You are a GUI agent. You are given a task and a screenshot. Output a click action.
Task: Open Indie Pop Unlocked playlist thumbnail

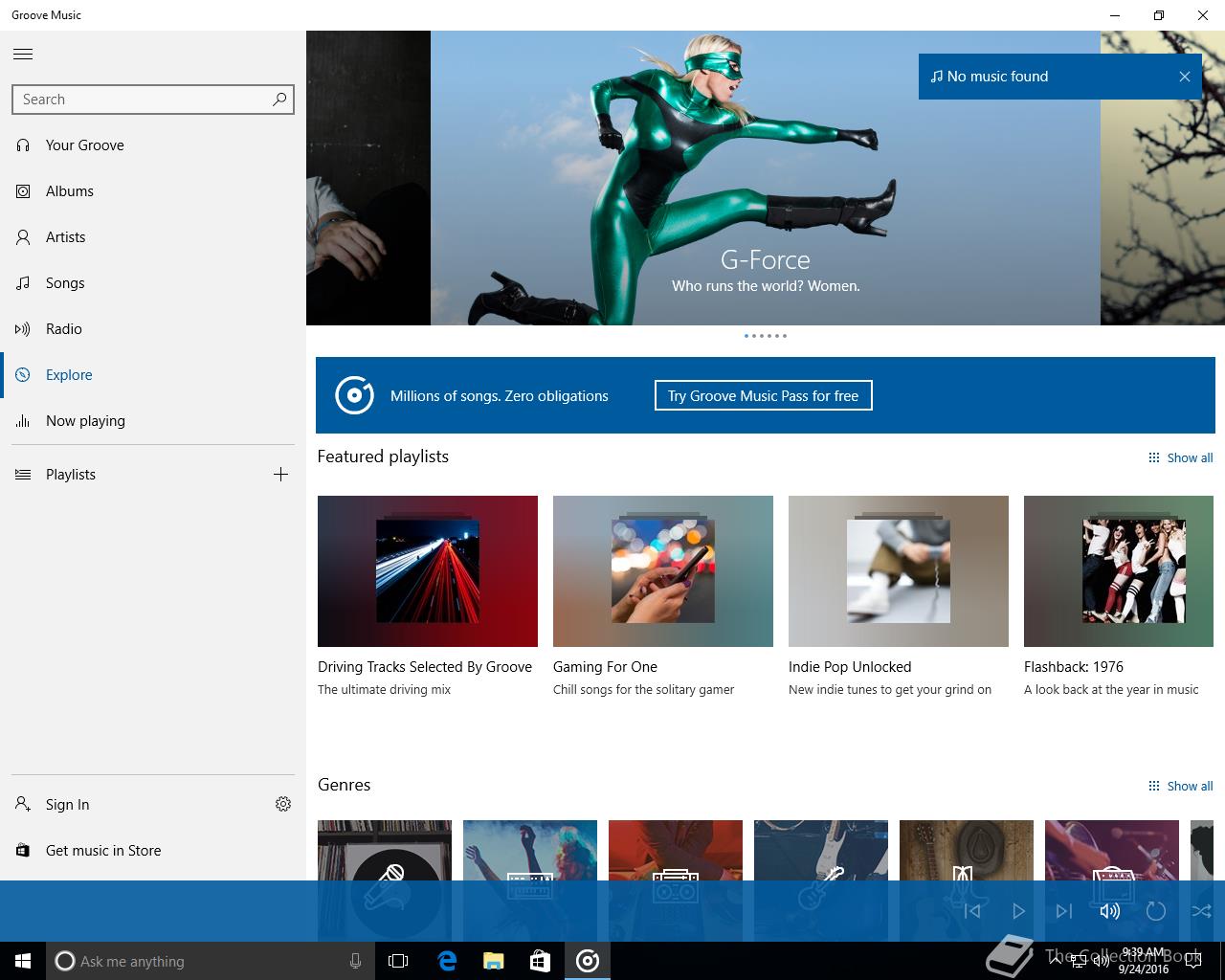[899, 571]
